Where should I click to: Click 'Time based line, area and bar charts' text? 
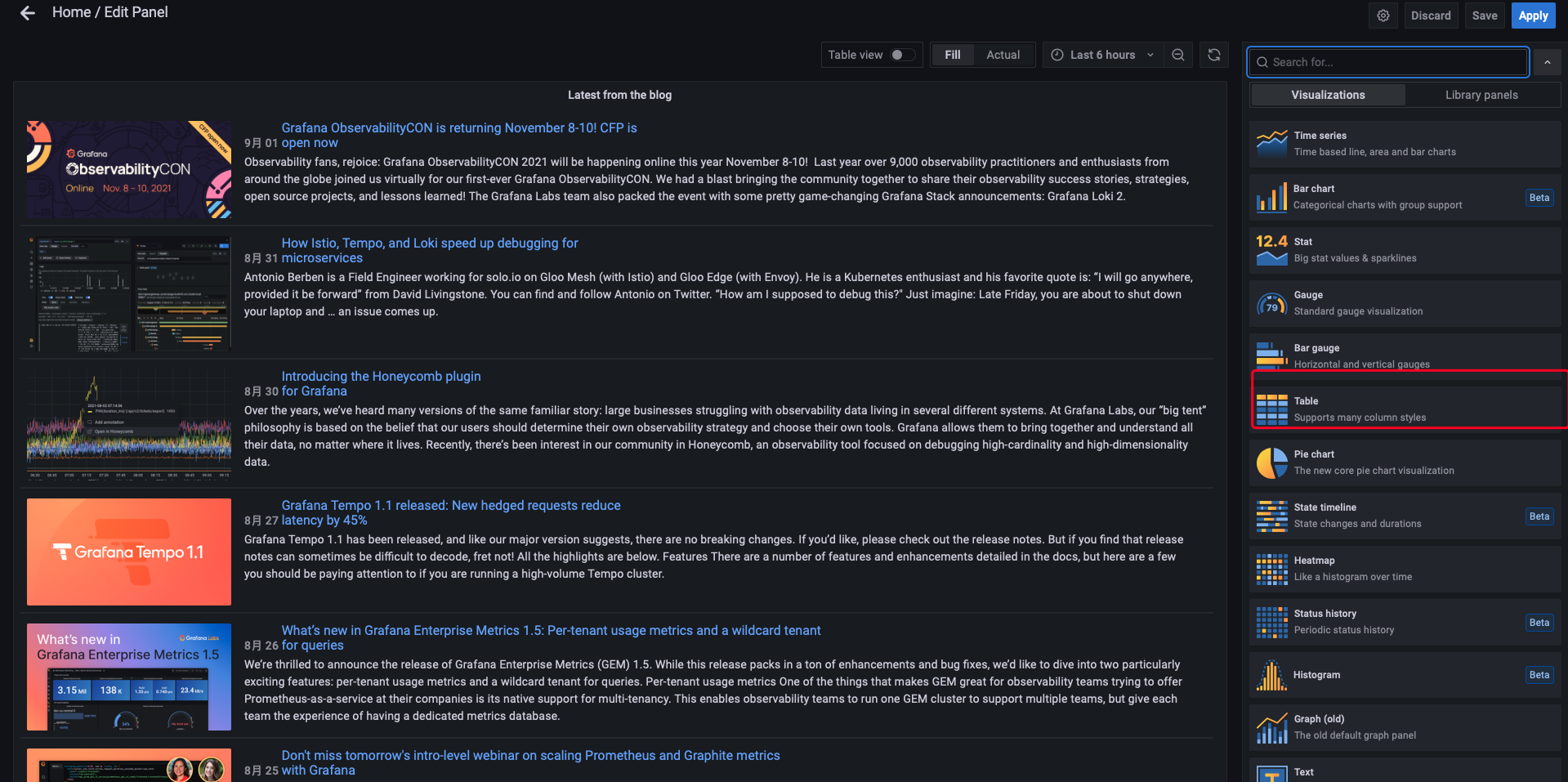click(1374, 152)
